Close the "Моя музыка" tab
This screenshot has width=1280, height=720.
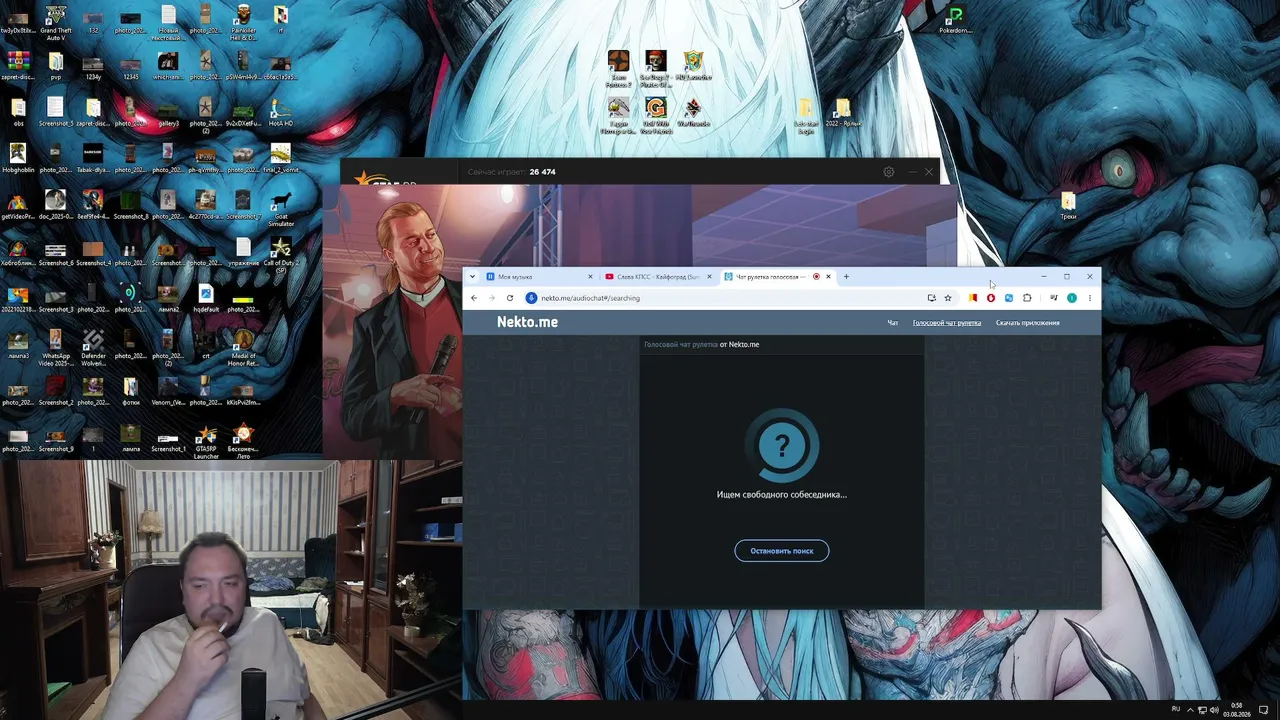[590, 277]
